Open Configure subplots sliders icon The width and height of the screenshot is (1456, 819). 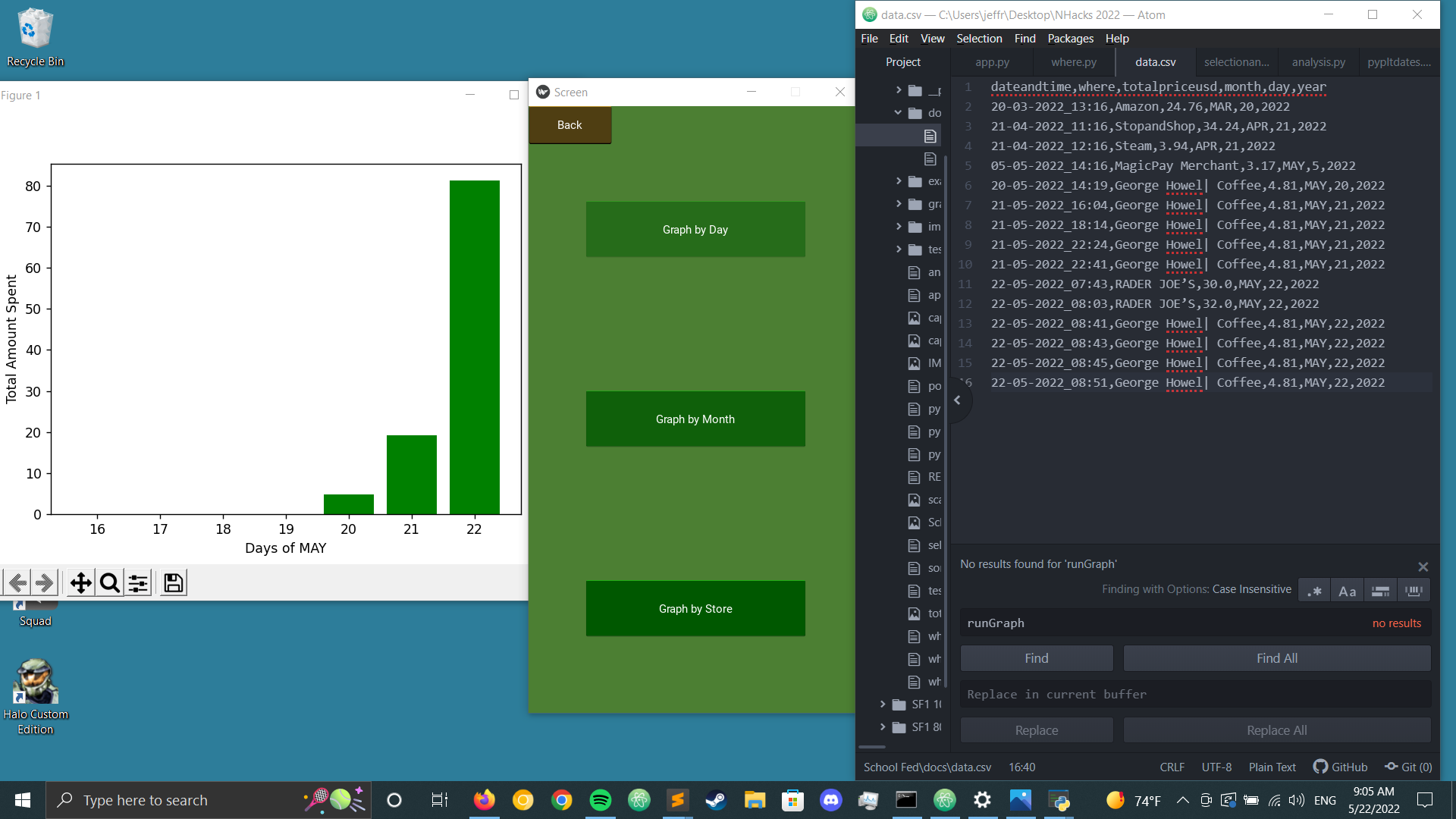pos(138,583)
